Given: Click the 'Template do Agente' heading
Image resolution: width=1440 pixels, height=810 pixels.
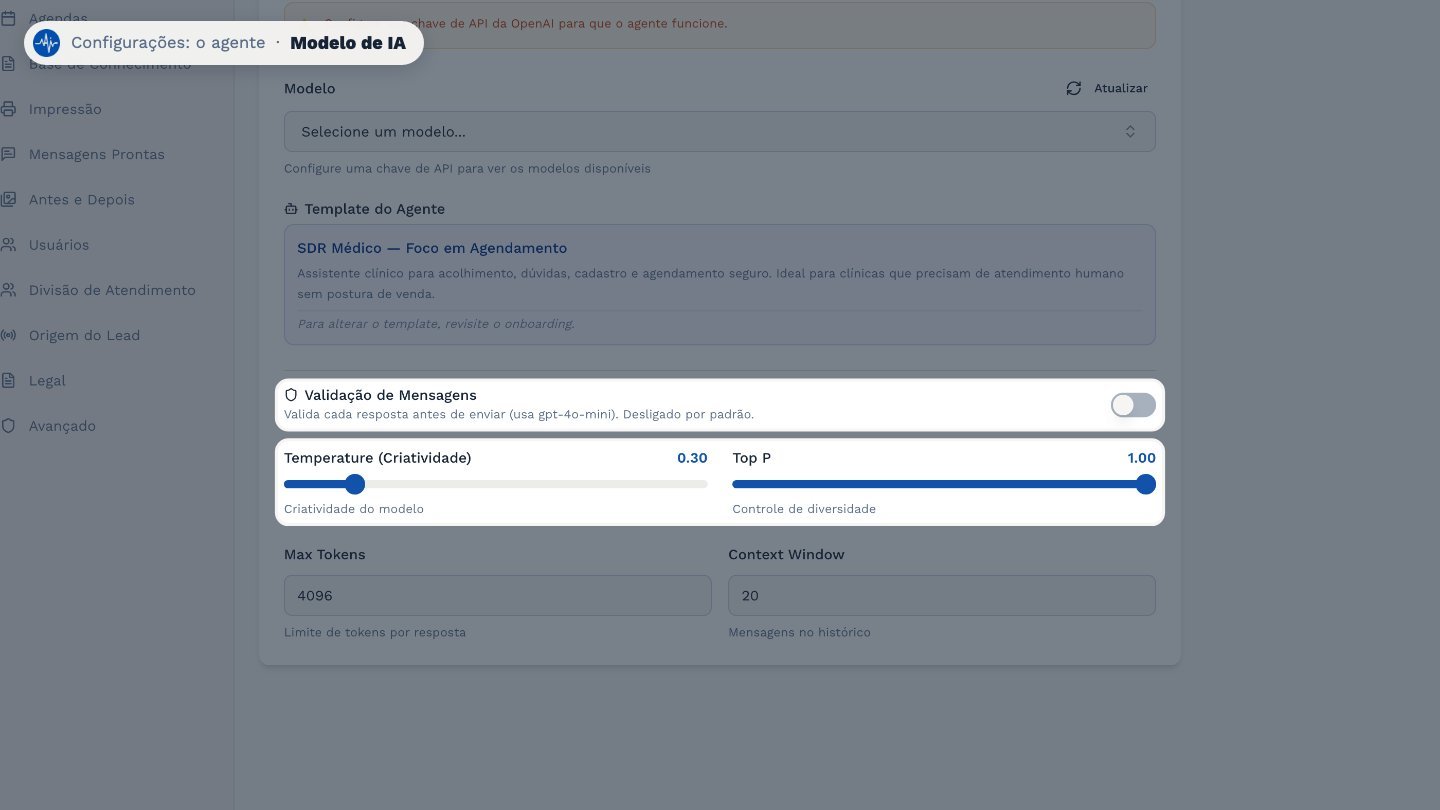Looking at the screenshot, I should click(375, 209).
